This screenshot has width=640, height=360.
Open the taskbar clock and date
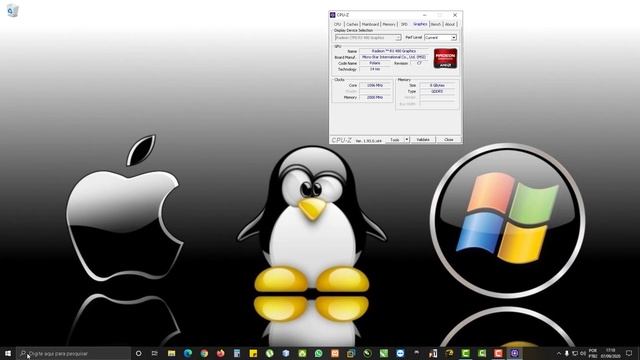point(611,353)
